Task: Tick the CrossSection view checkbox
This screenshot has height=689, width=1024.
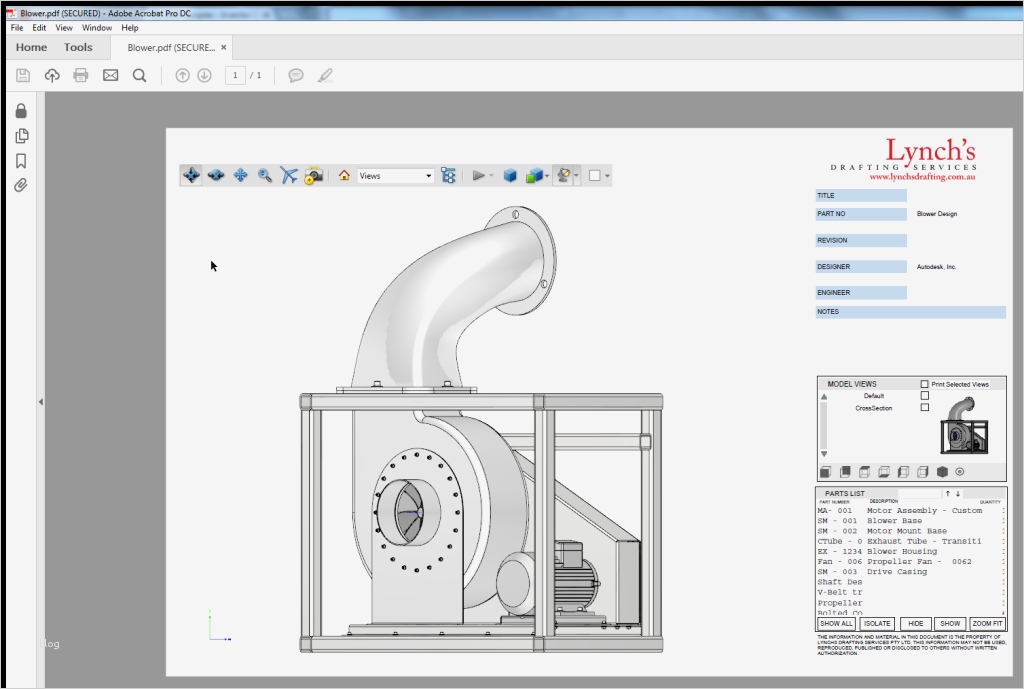Action: [x=924, y=408]
